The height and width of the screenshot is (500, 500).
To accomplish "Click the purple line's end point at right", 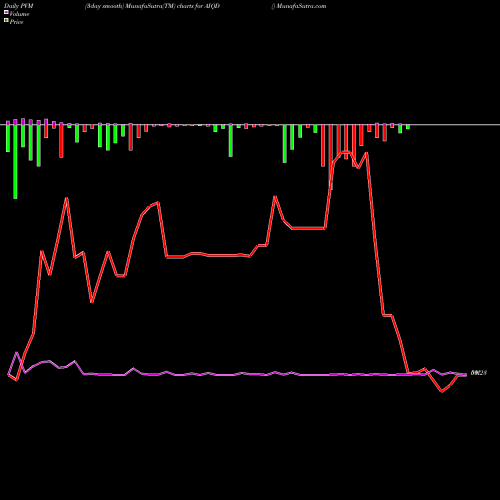I will coord(466,374).
